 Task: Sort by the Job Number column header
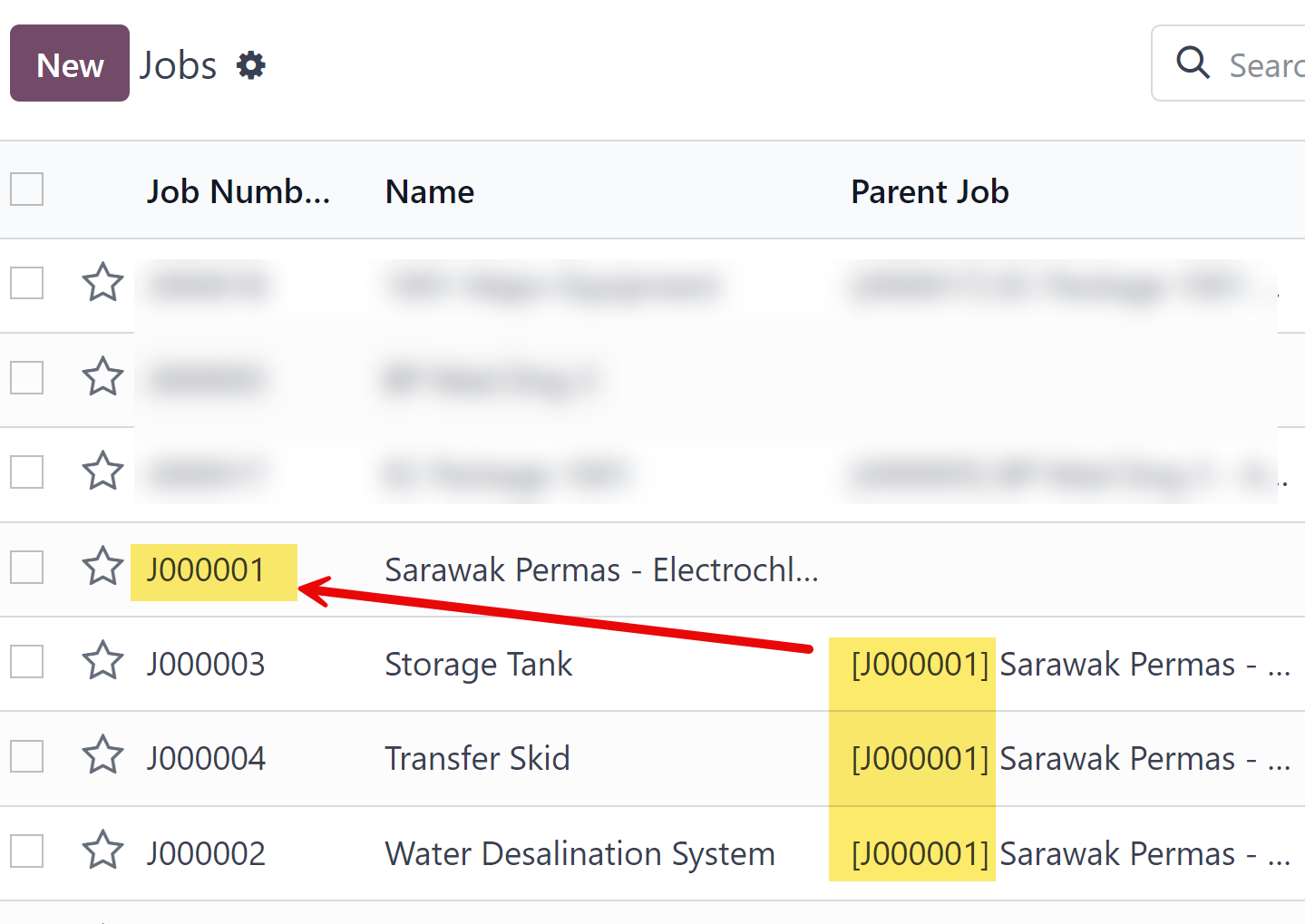pyautogui.click(x=238, y=191)
